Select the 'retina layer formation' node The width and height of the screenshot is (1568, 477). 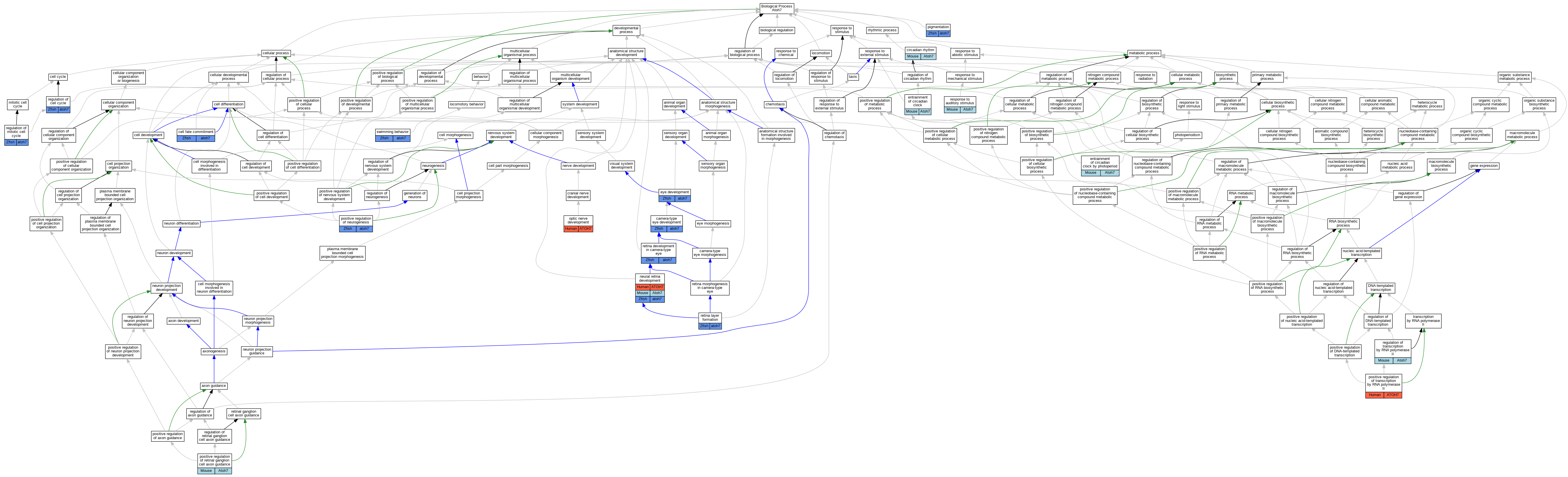pyautogui.click(x=710, y=317)
